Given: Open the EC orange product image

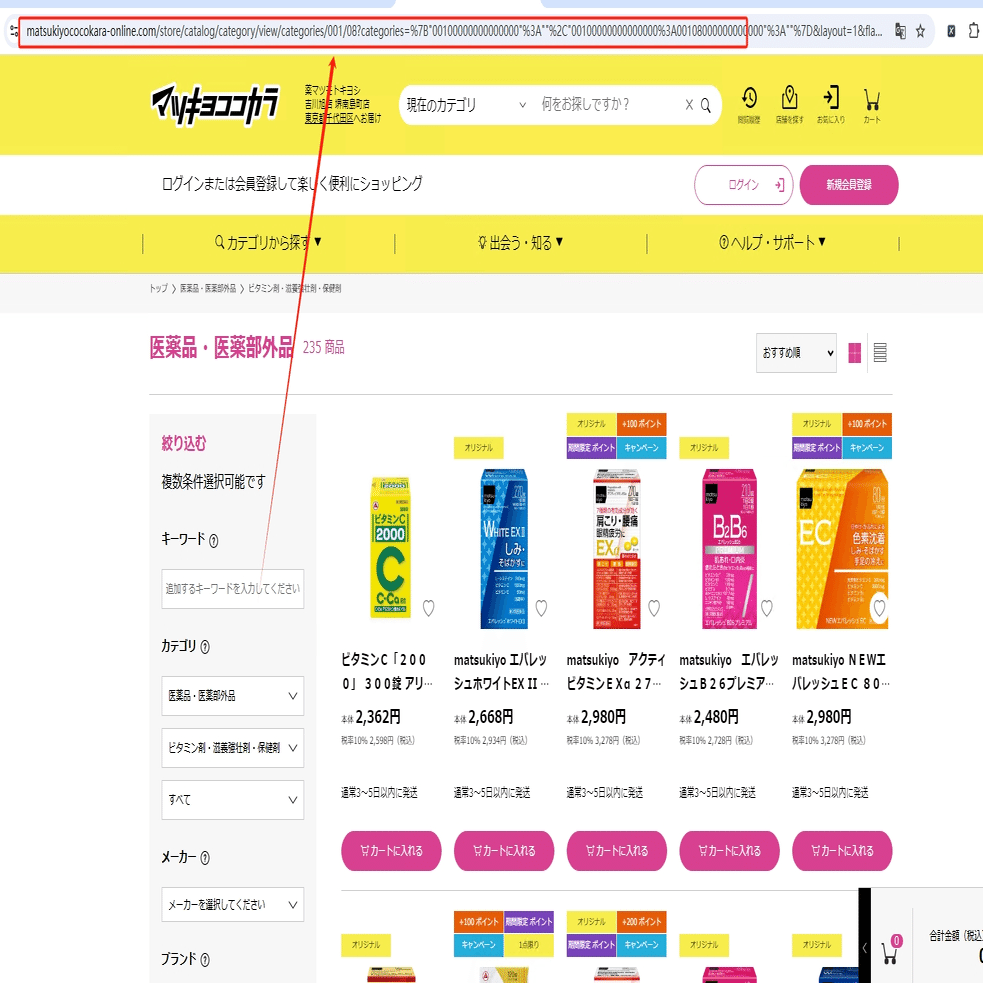Looking at the screenshot, I should point(842,549).
